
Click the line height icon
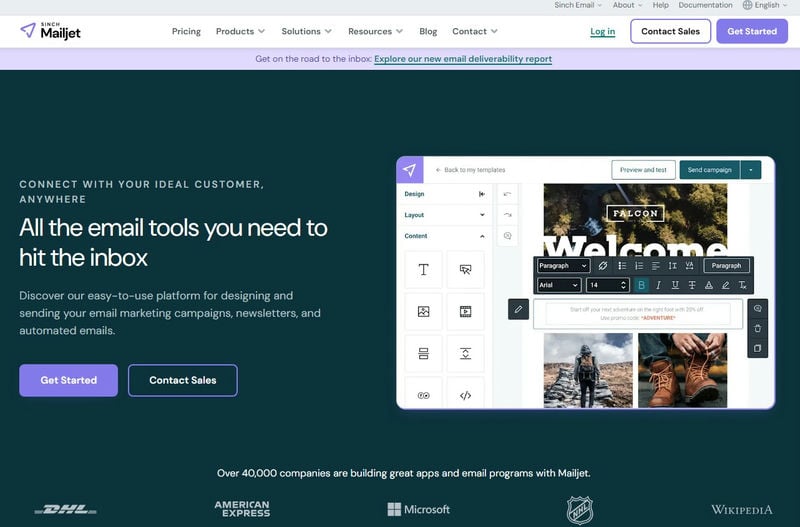click(672, 265)
